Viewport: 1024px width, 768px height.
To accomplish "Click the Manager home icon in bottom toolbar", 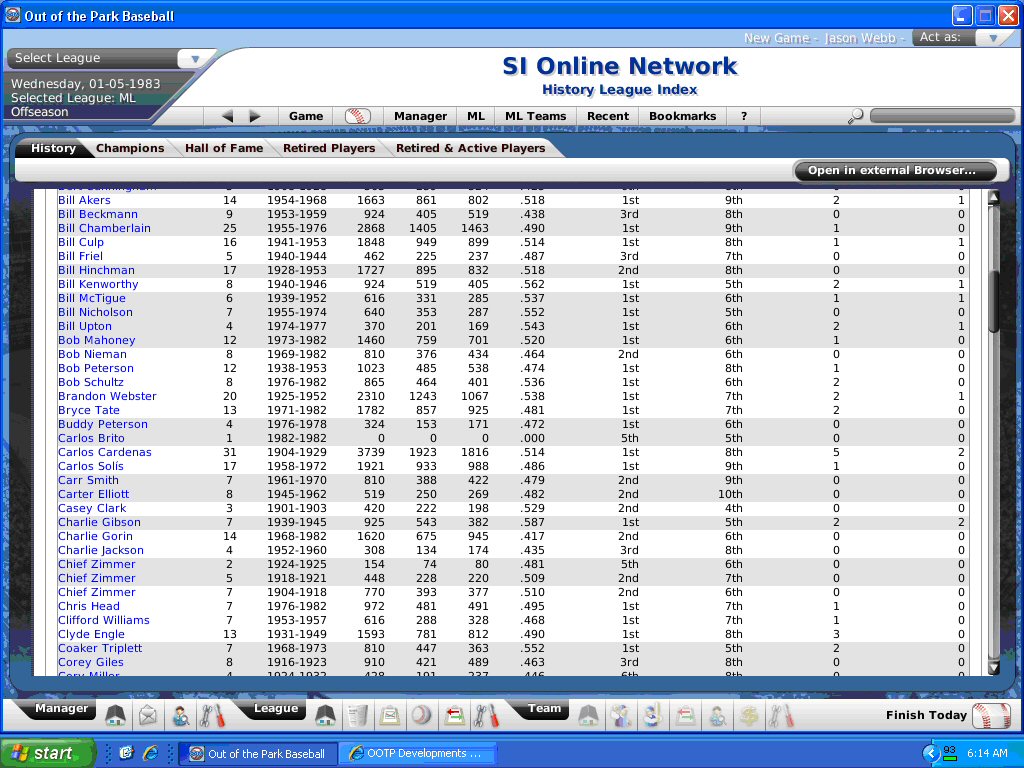I will click(116, 715).
